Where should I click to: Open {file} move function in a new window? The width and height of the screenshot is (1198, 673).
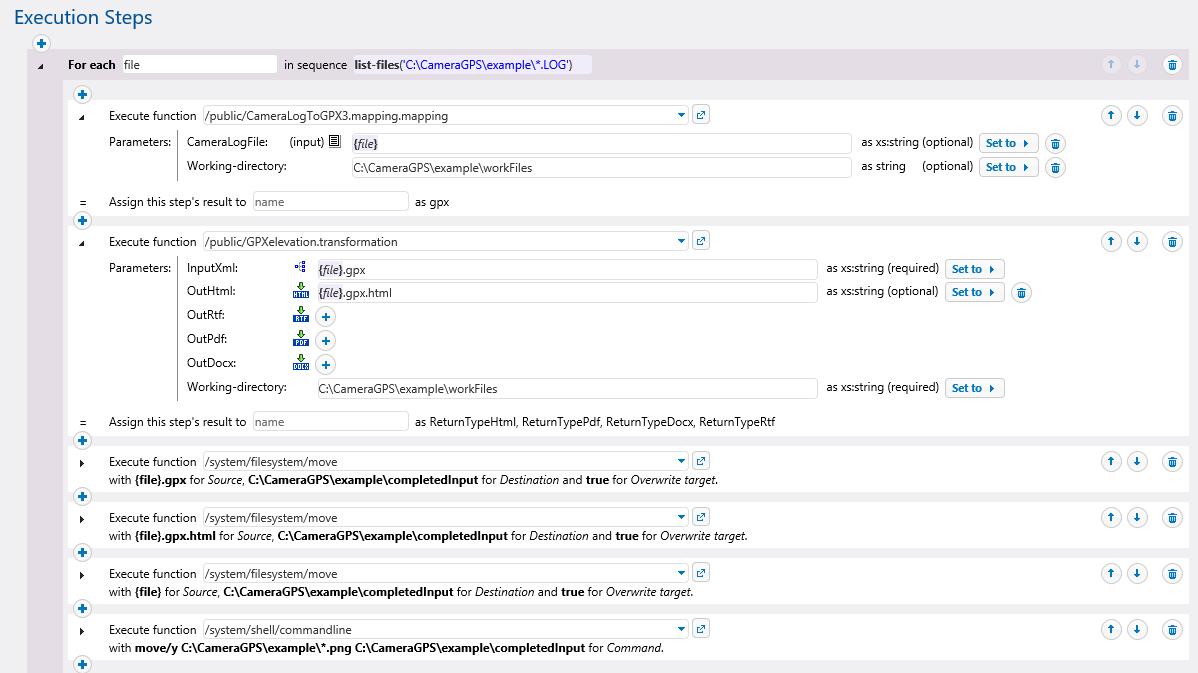click(x=701, y=573)
